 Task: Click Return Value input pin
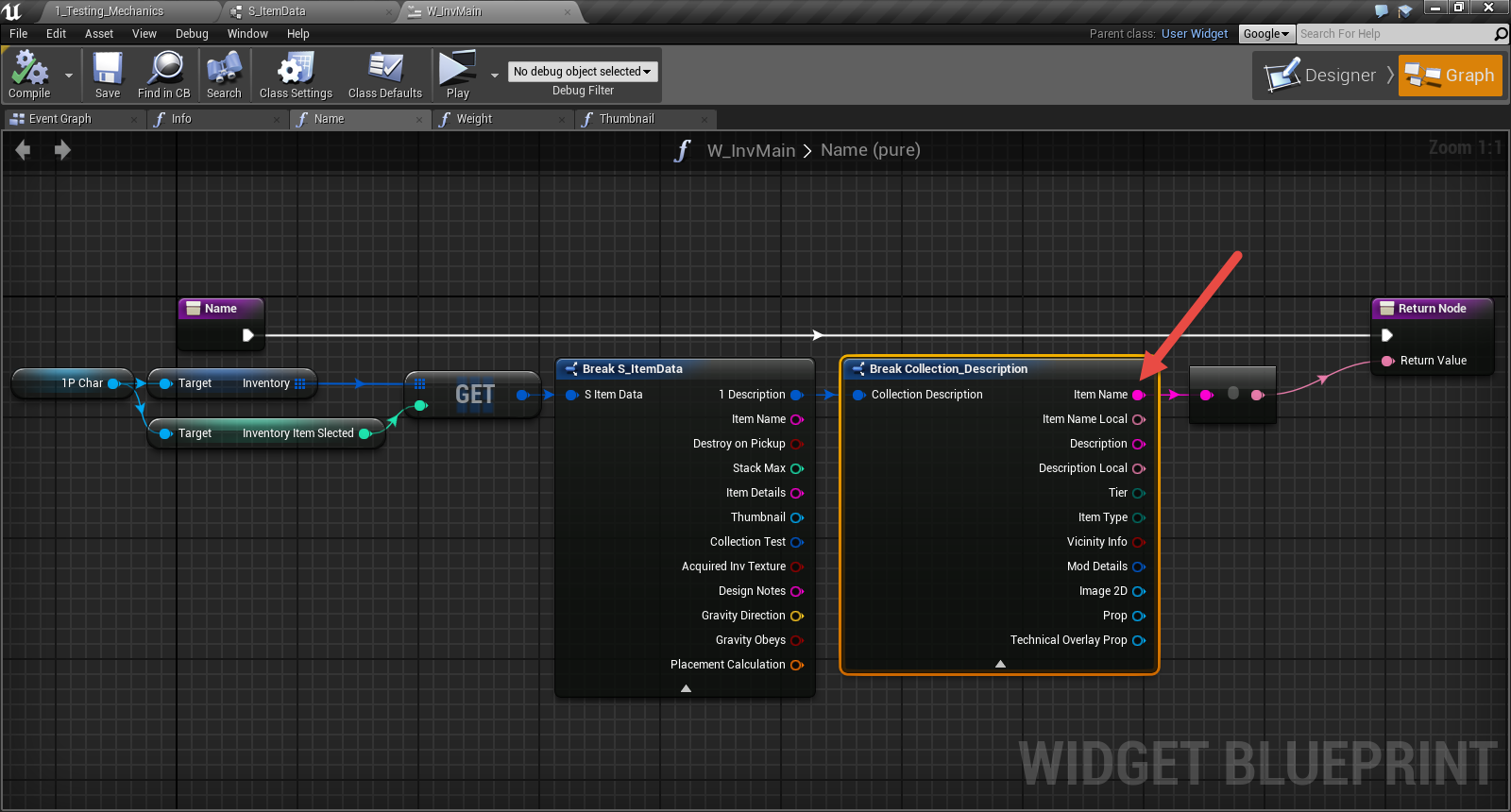click(1387, 361)
